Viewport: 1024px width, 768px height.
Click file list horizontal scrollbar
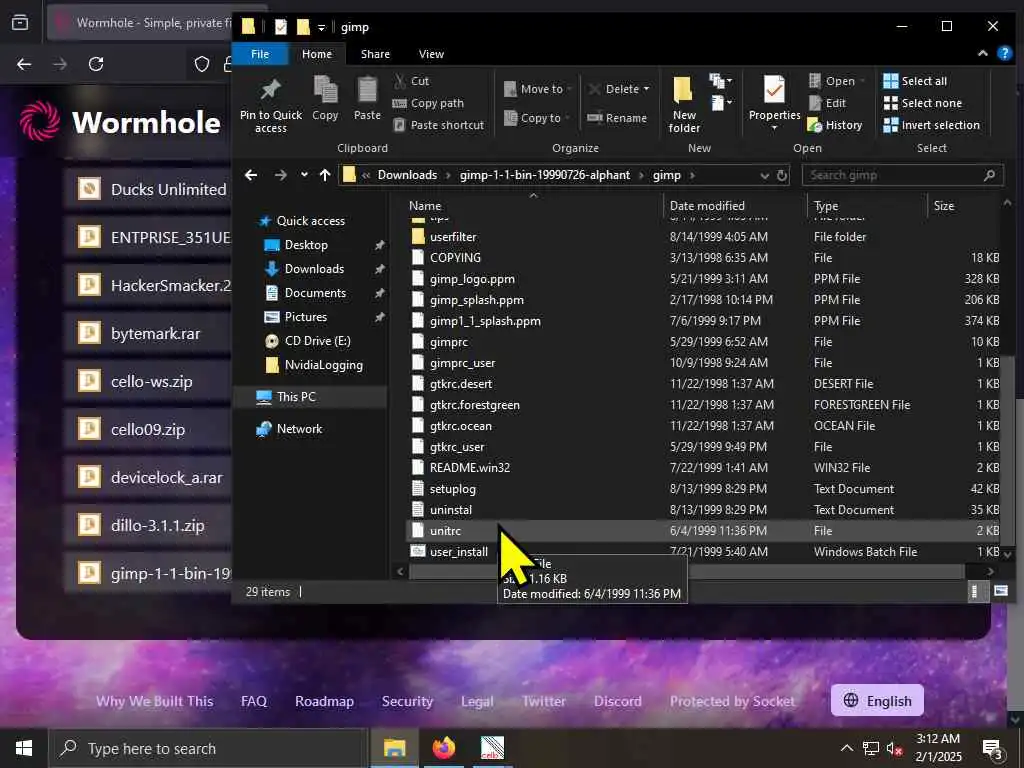(686, 571)
